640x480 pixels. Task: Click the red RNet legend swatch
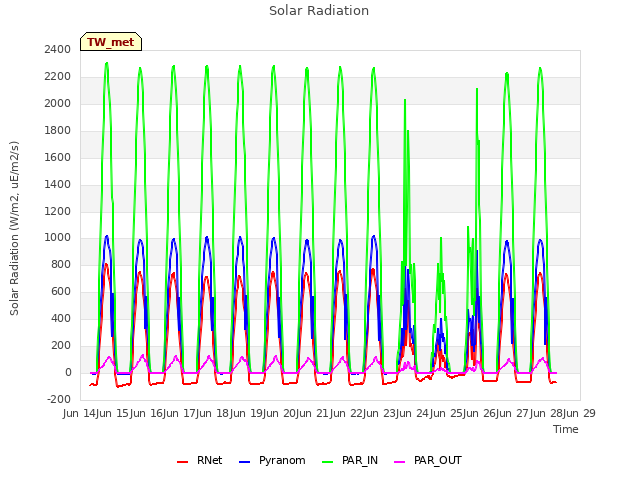click(182, 462)
